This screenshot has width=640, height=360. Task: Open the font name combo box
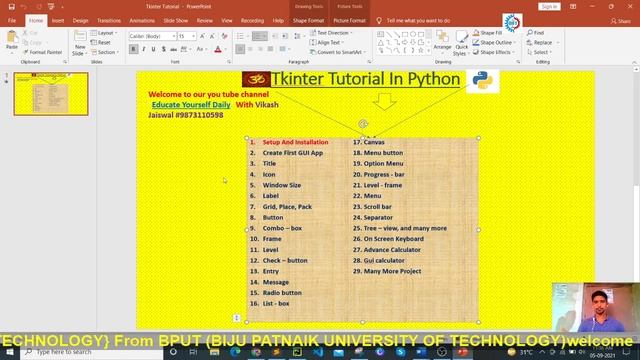[x=152, y=36]
